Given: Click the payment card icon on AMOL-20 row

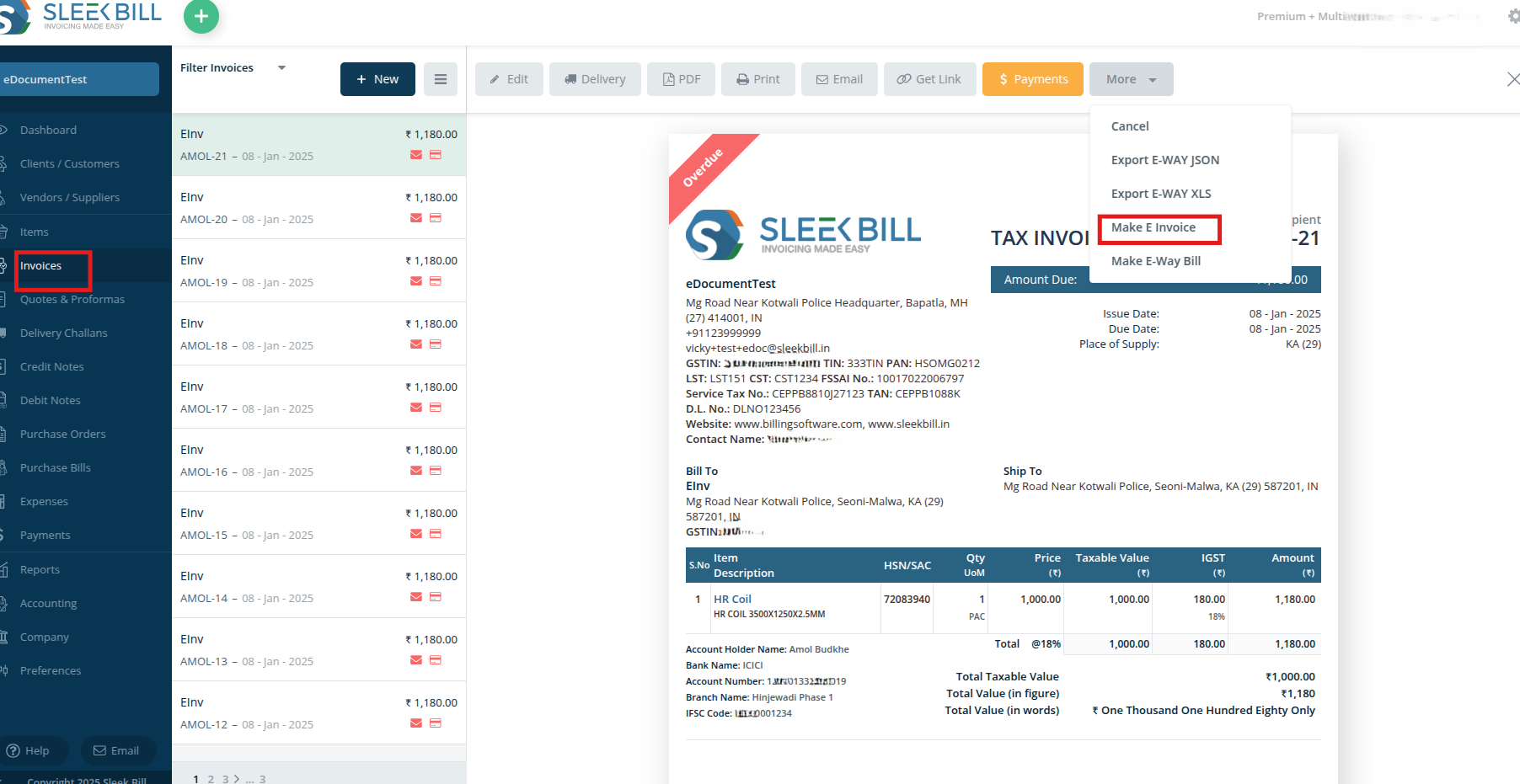Looking at the screenshot, I should pos(436,218).
